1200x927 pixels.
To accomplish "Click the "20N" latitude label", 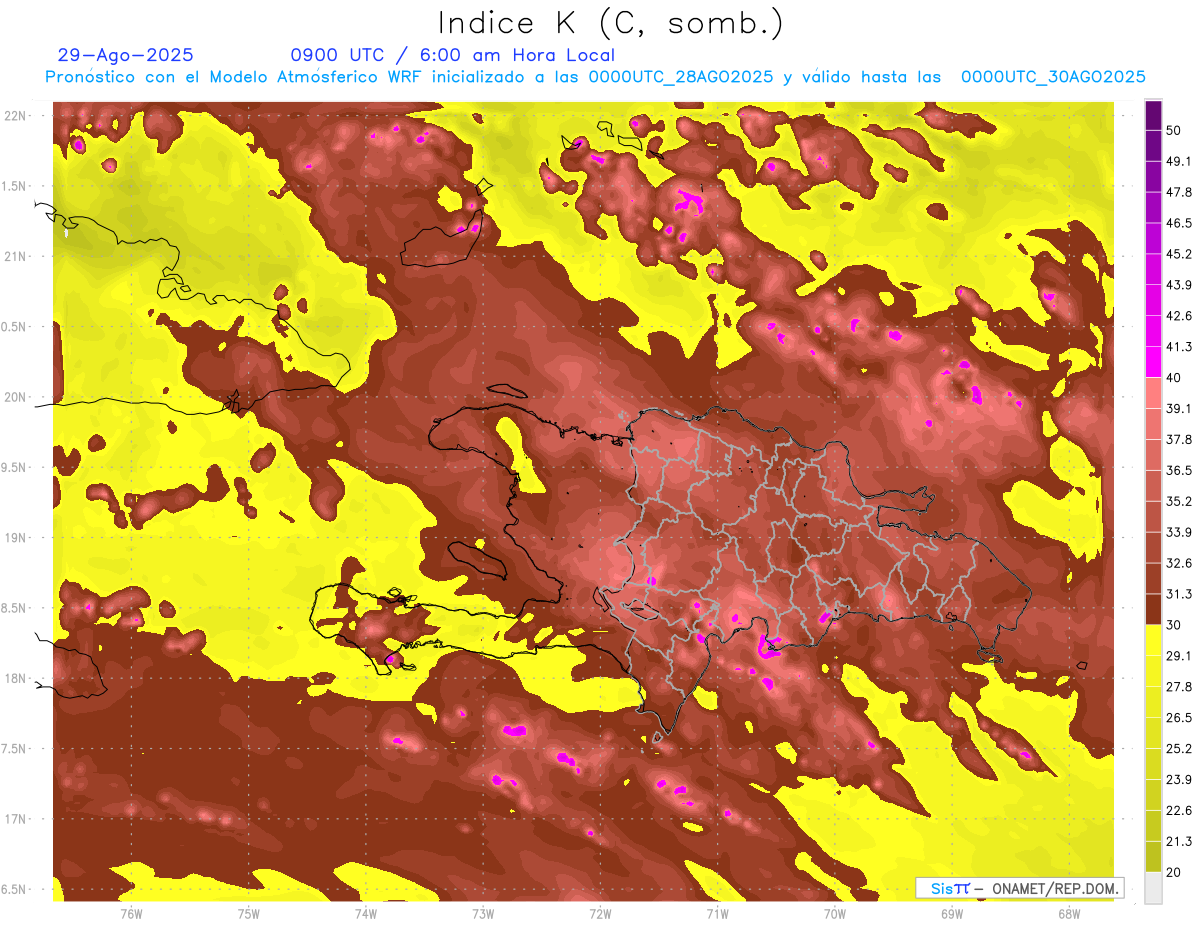I will tap(15, 397).
